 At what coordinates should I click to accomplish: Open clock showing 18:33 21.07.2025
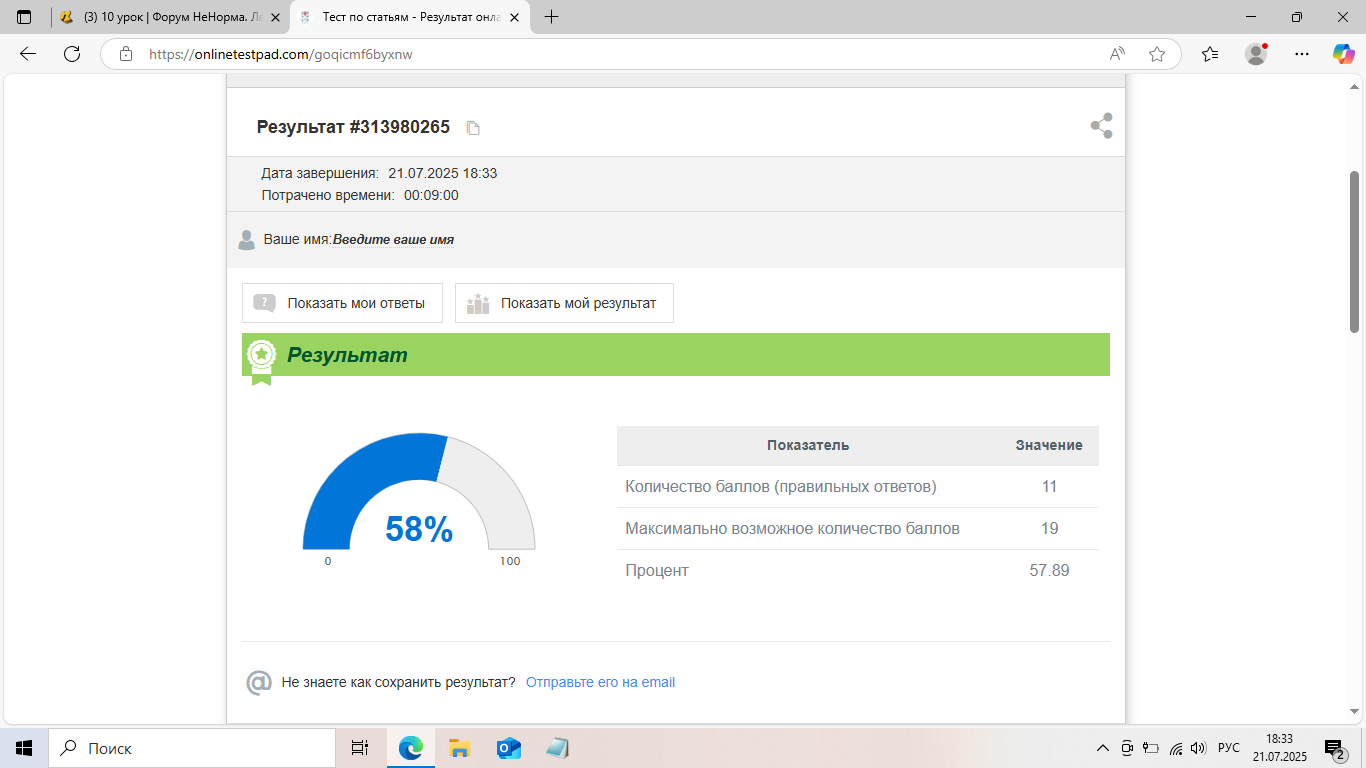pyautogui.click(x=1280, y=748)
